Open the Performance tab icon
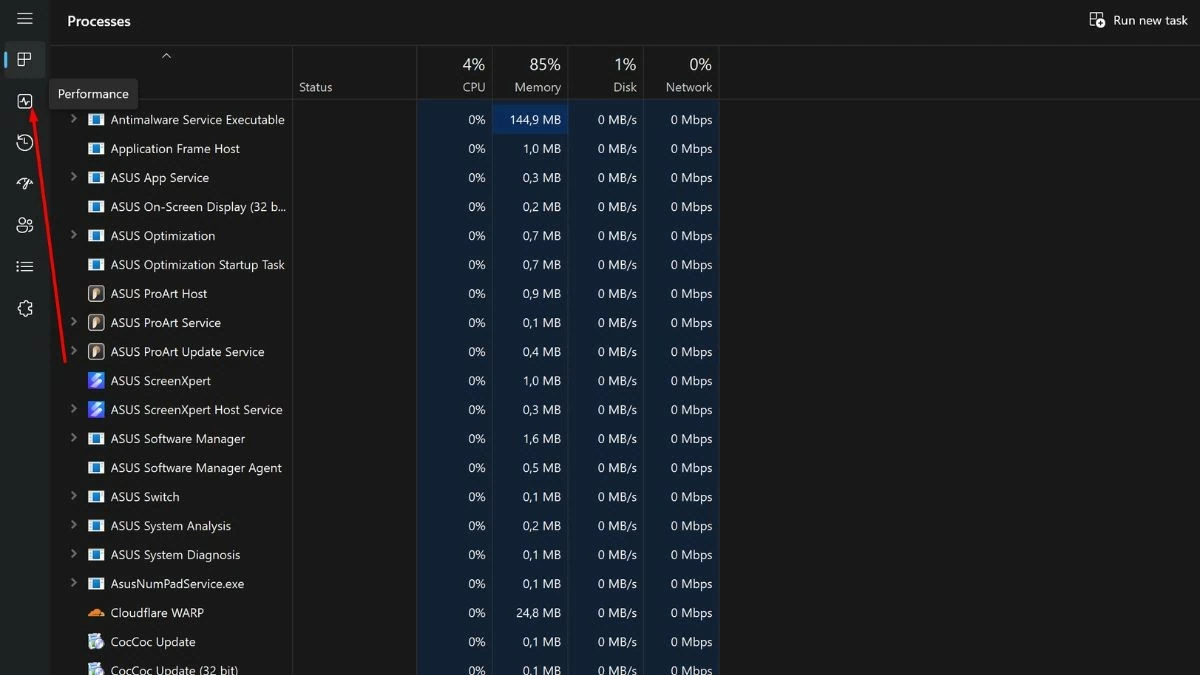1200x675 pixels. point(25,101)
